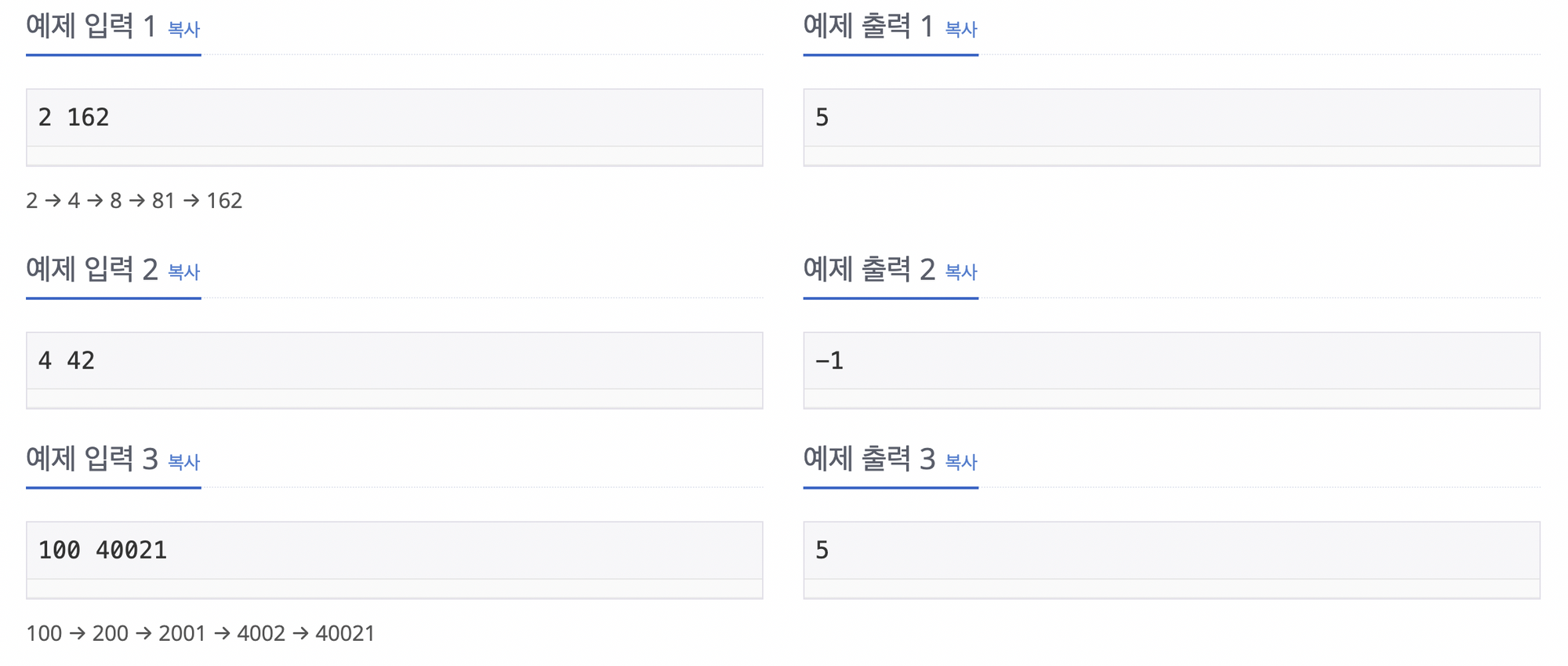This screenshot has height=666, width=1568.
Task: Click 복사 next to 예제 입력 2
Action: pyautogui.click(x=183, y=272)
